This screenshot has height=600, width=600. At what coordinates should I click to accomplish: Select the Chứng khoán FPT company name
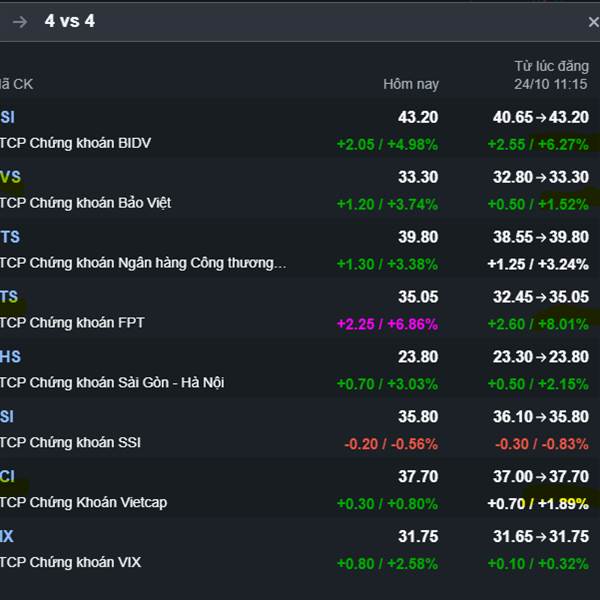pos(73,323)
